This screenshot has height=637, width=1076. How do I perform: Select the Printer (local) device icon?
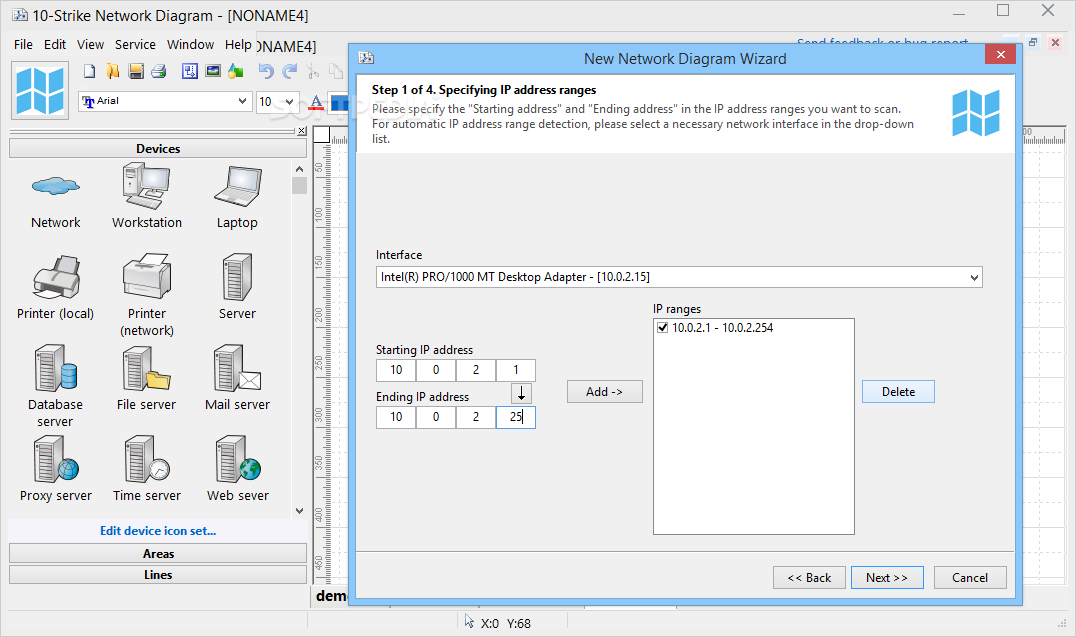(56, 277)
